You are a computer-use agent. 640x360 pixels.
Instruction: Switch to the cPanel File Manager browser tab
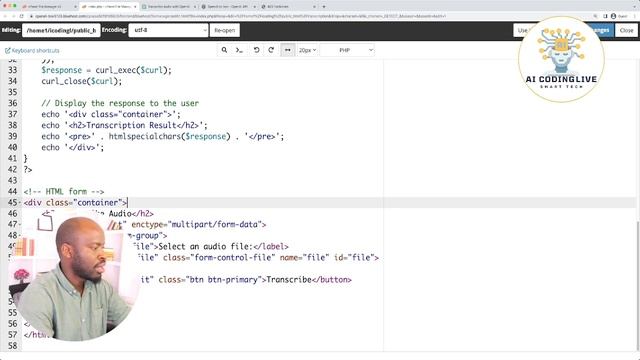[49, 7]
